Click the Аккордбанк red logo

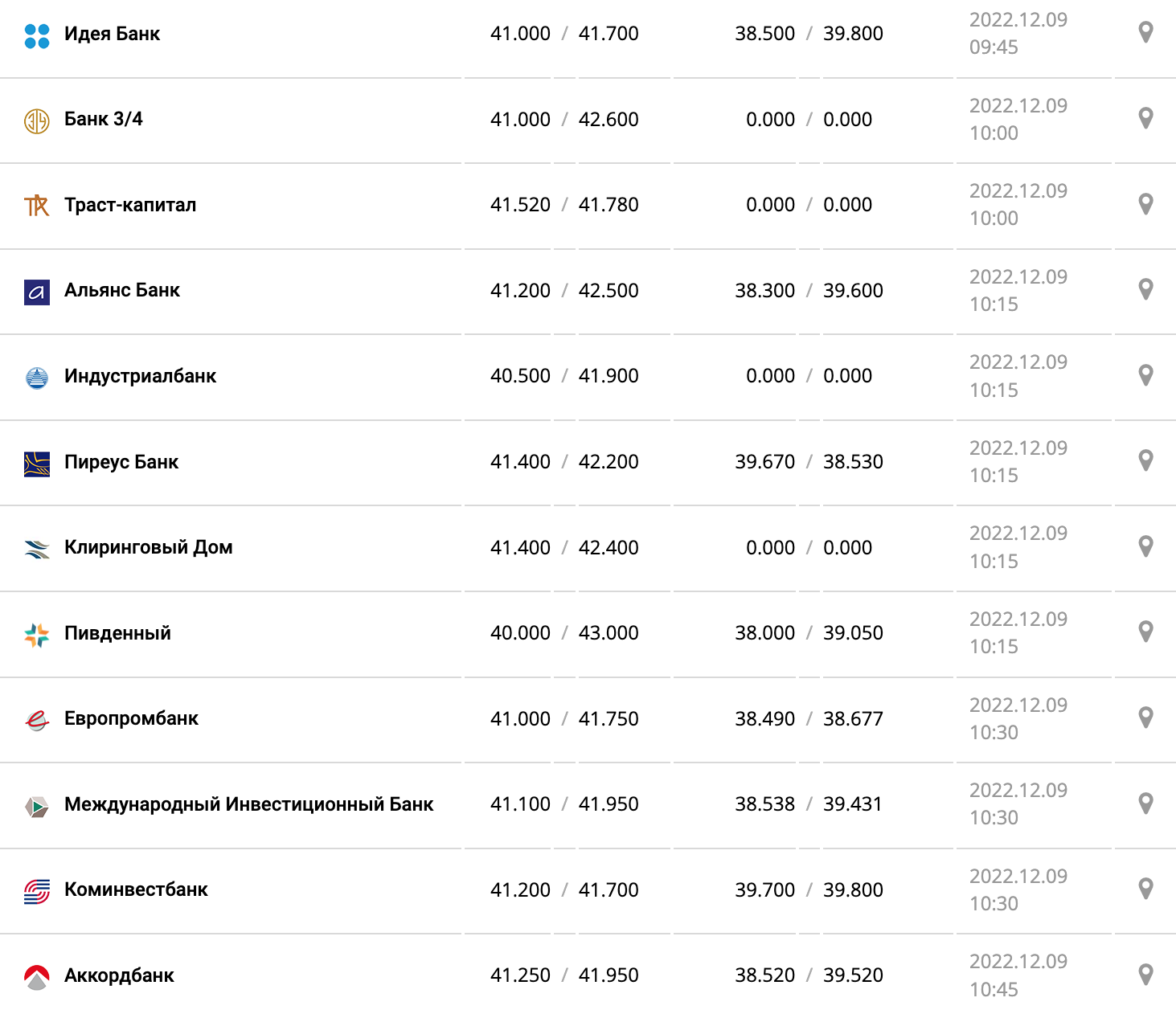tap(37, 977)
